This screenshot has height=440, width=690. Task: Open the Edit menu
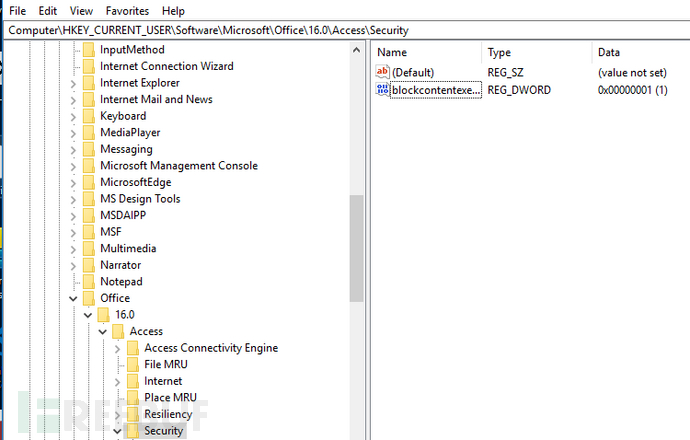point(48,11)
